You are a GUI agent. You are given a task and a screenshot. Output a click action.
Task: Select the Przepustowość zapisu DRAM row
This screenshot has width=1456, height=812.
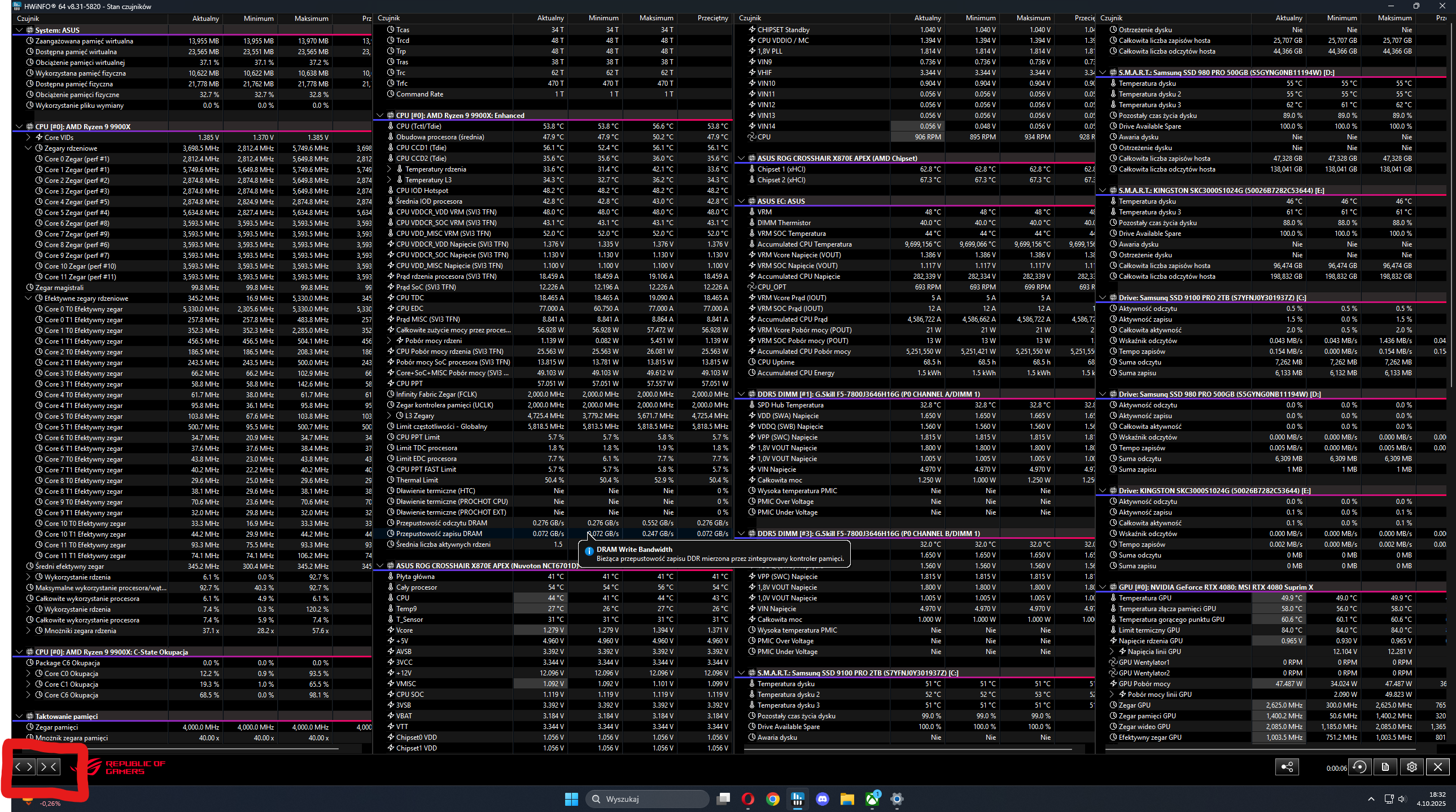pyautogui.click(x=439, y=533)
